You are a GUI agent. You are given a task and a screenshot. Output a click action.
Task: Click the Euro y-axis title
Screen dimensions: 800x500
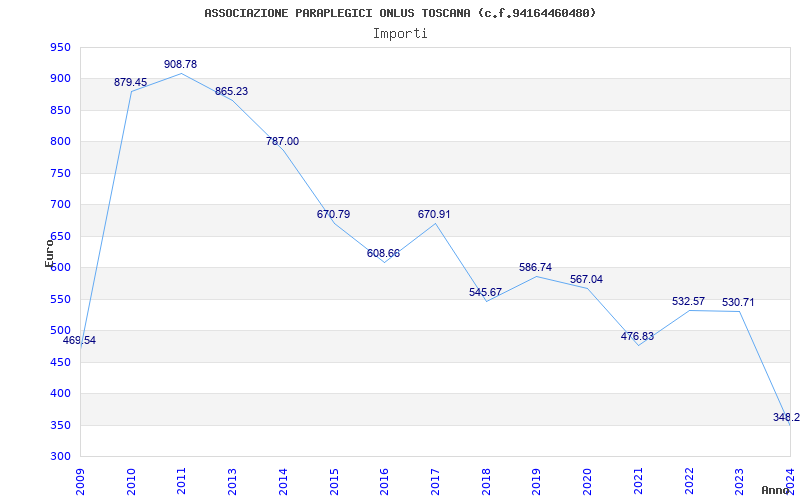[49, 253]
